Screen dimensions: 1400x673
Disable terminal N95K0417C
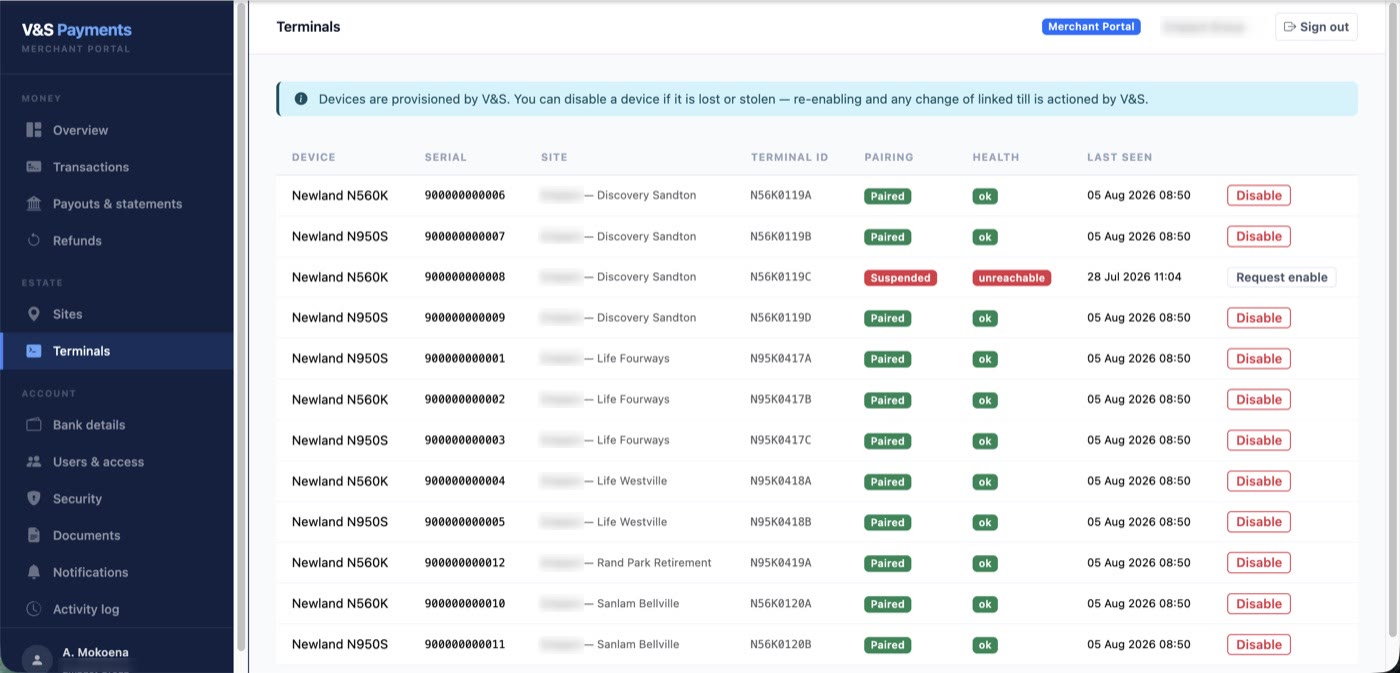click(1258, 440)
